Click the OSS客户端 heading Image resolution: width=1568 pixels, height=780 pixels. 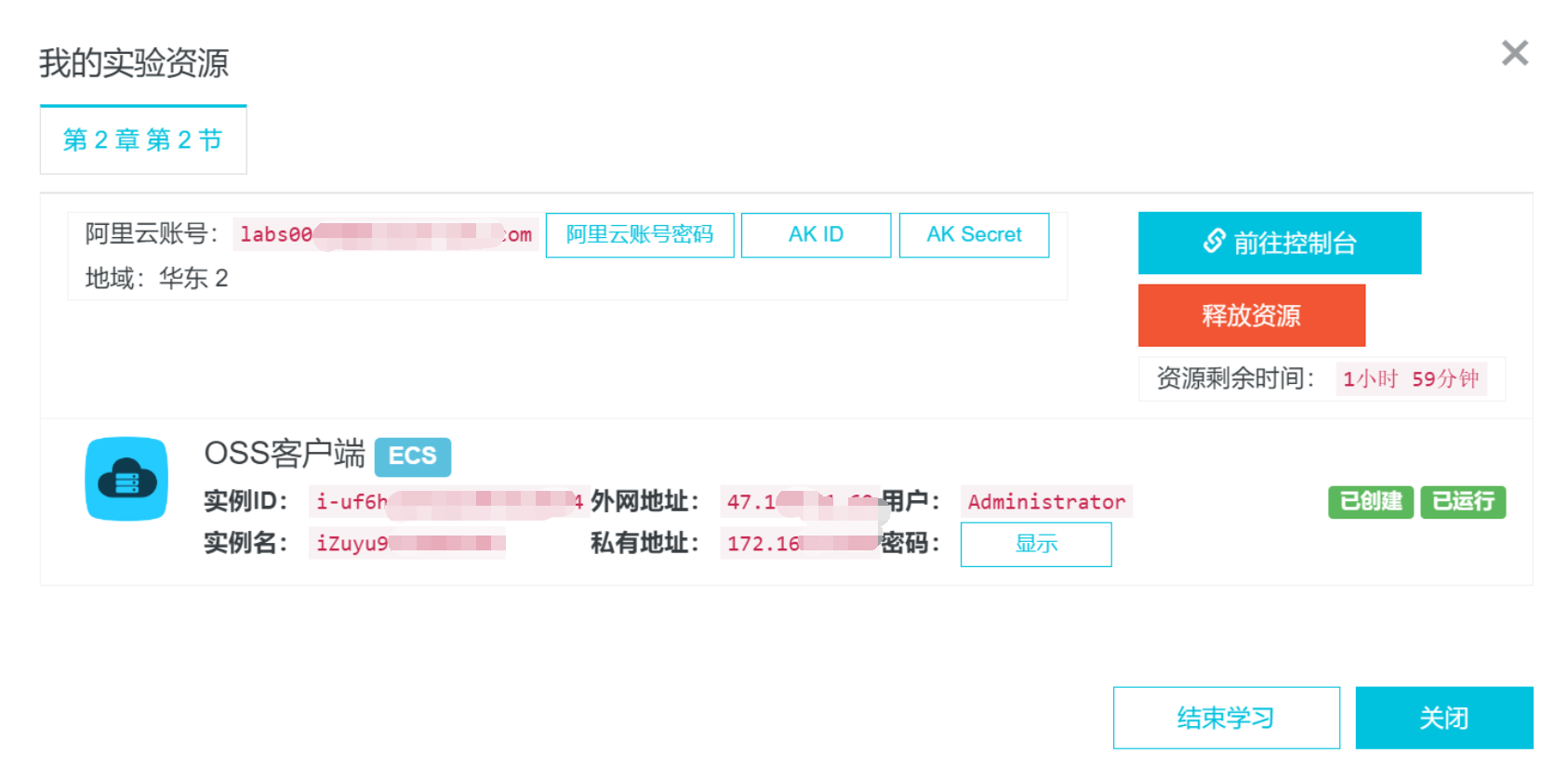(x=285, y=454)
